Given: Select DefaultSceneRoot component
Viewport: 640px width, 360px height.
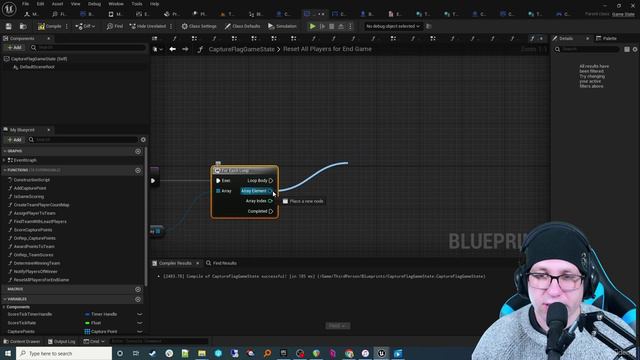Looking at the screenshot, I should pos(37,67).
